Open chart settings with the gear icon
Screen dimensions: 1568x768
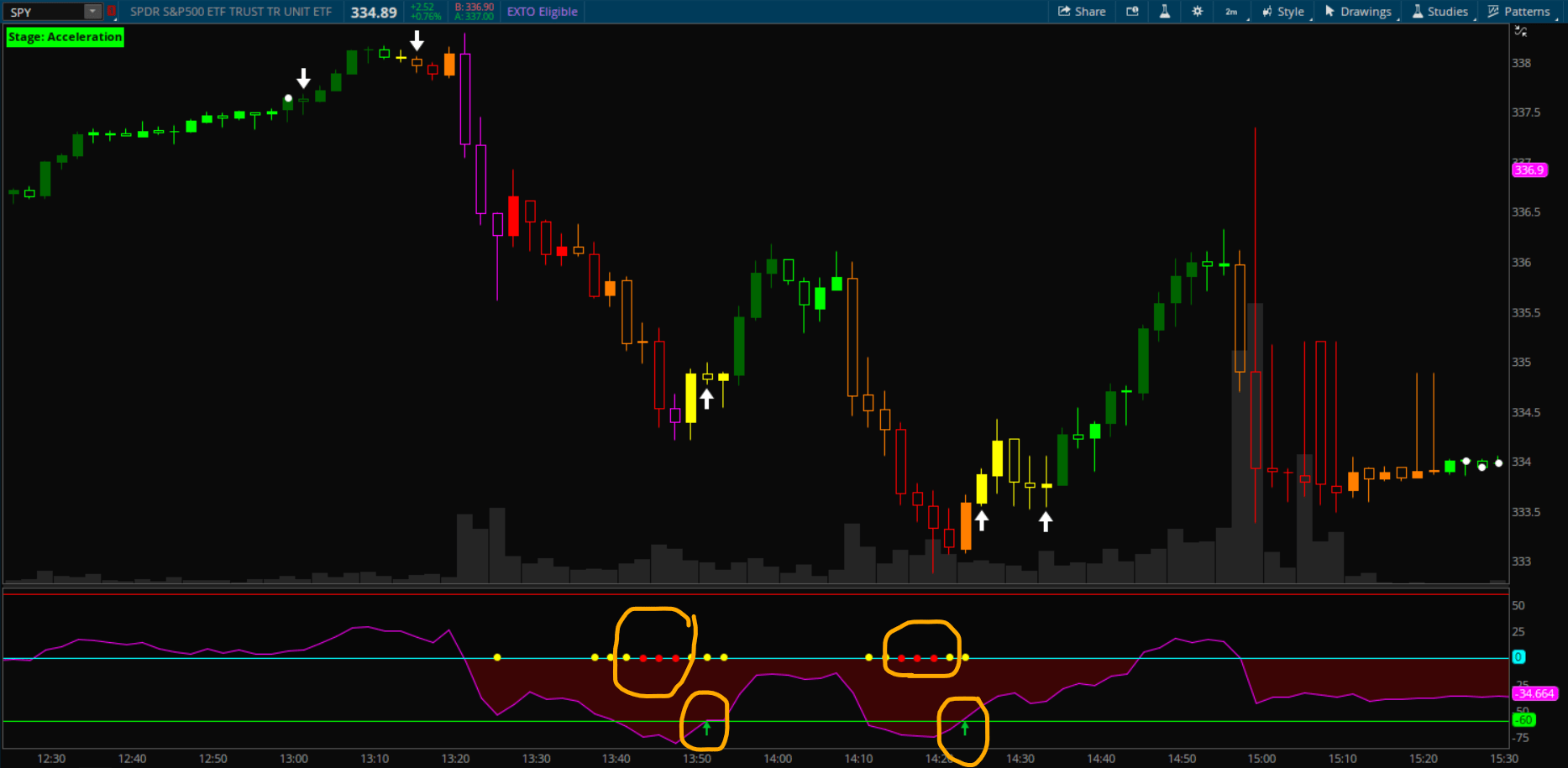point(1197,12)
